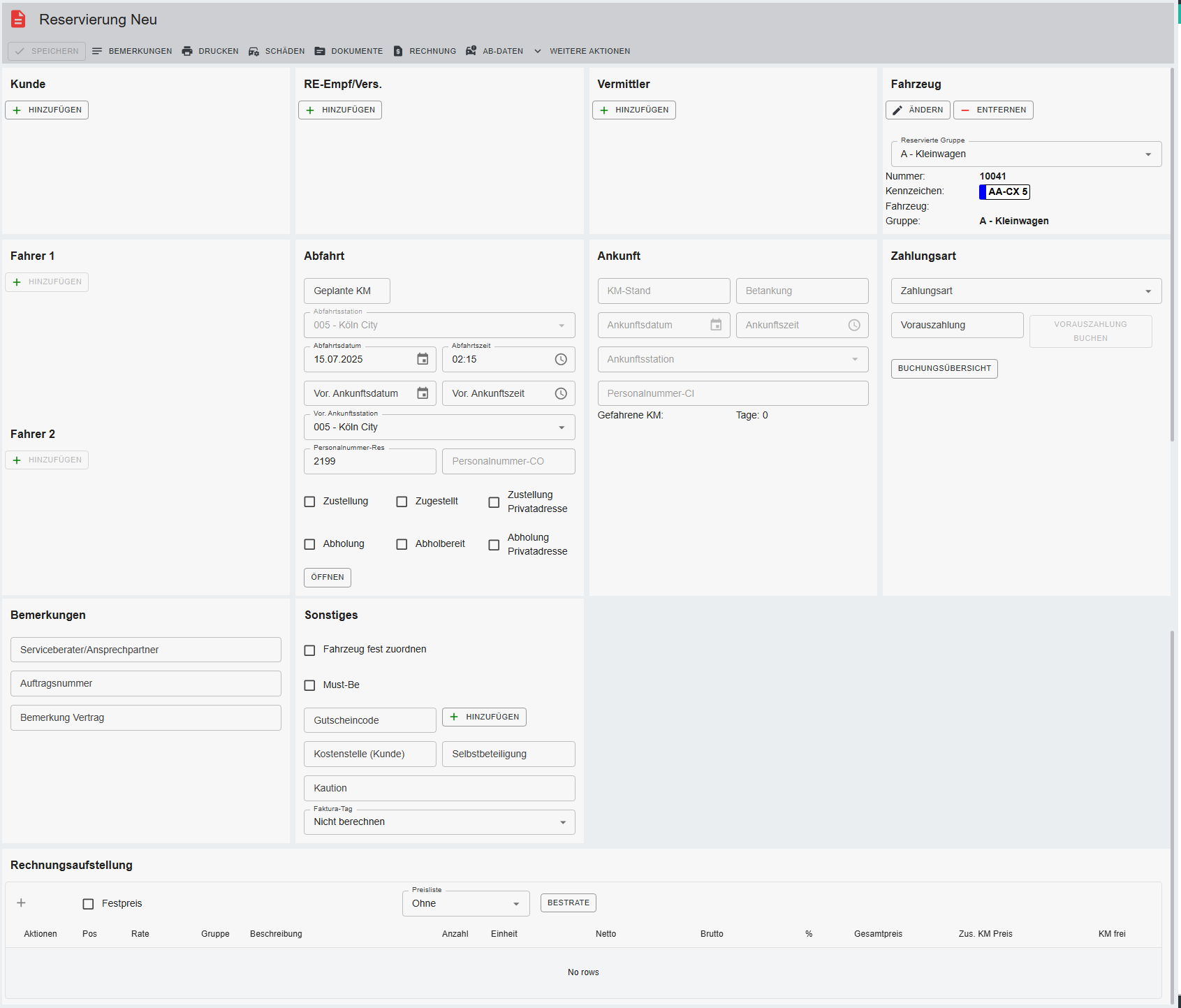Open the AB-Daten icon in toolbar
The height and width of the screenshot is (1008, 1181).
(471, 51)
